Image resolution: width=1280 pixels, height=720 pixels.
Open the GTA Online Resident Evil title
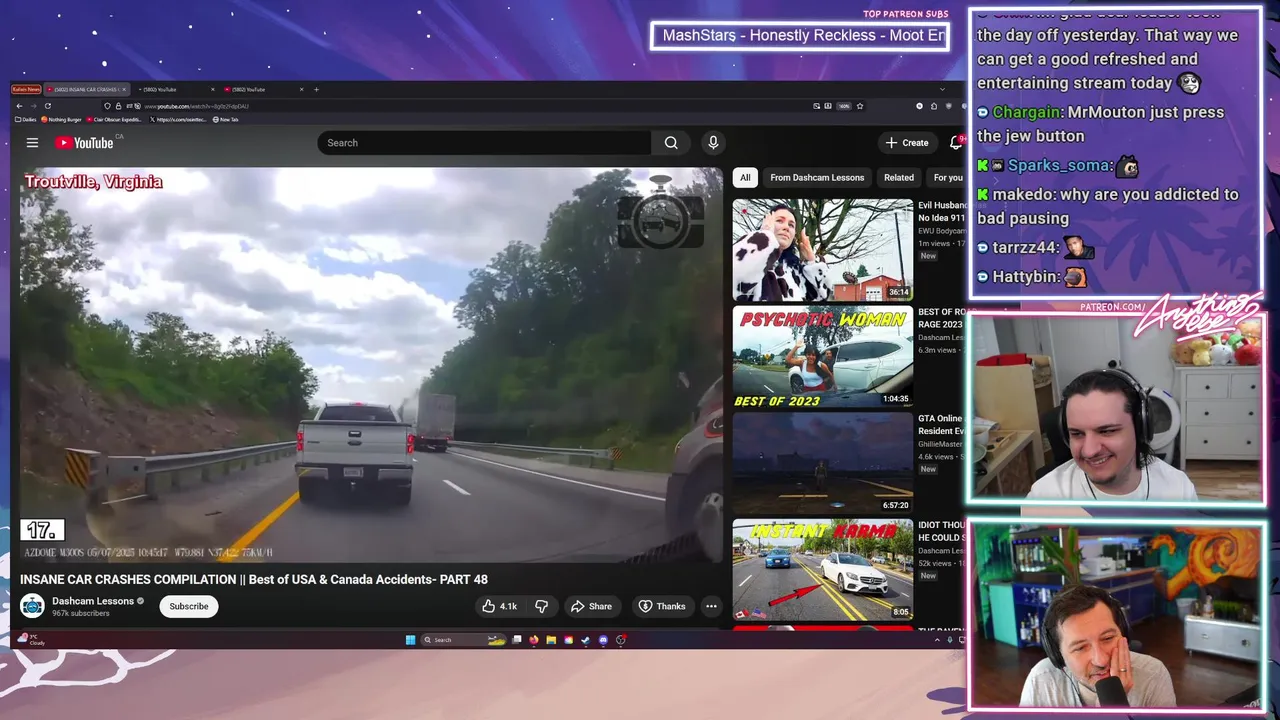coord(941,423)
